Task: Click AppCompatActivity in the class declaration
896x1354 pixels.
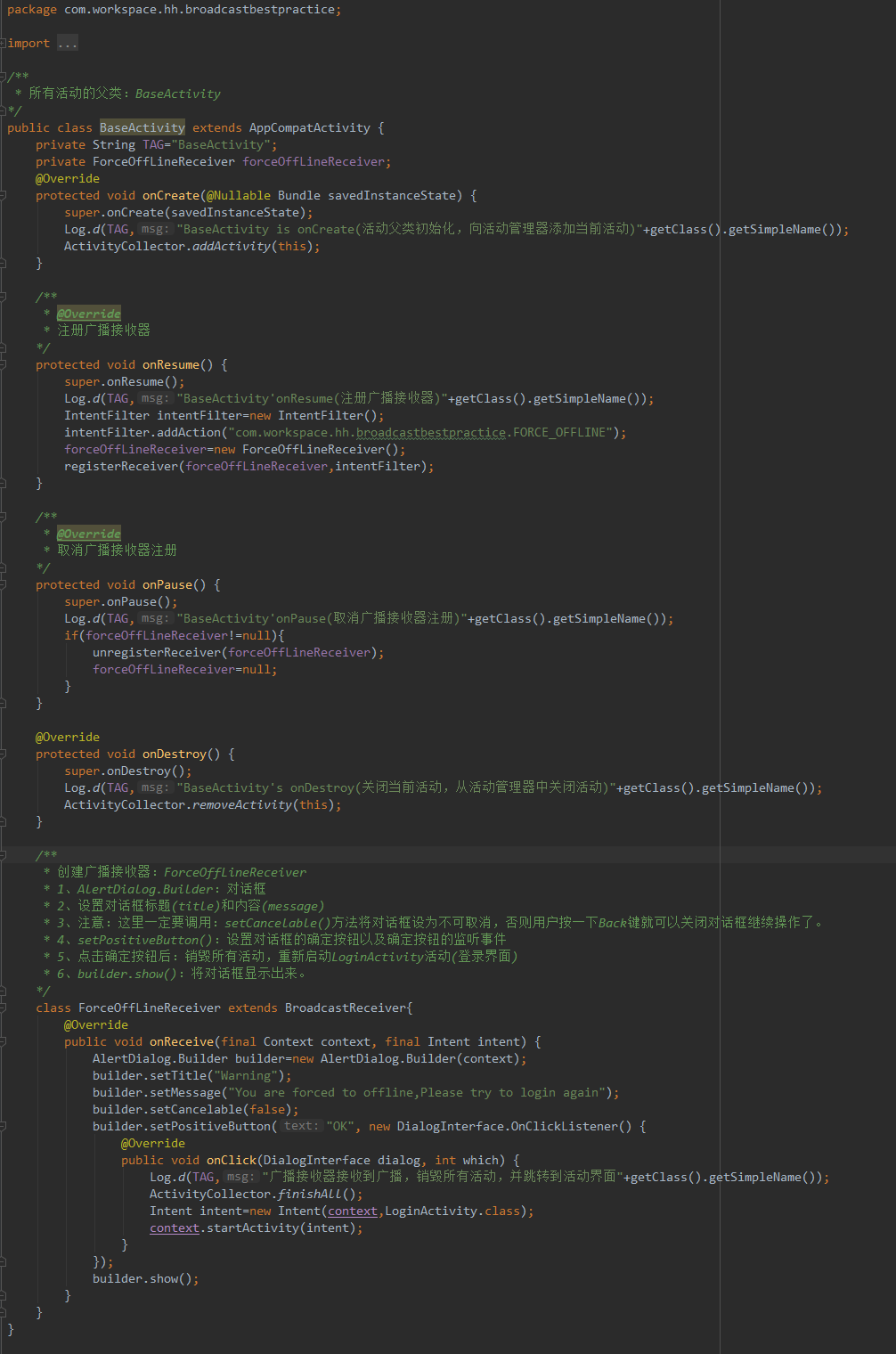Action: 310,127
